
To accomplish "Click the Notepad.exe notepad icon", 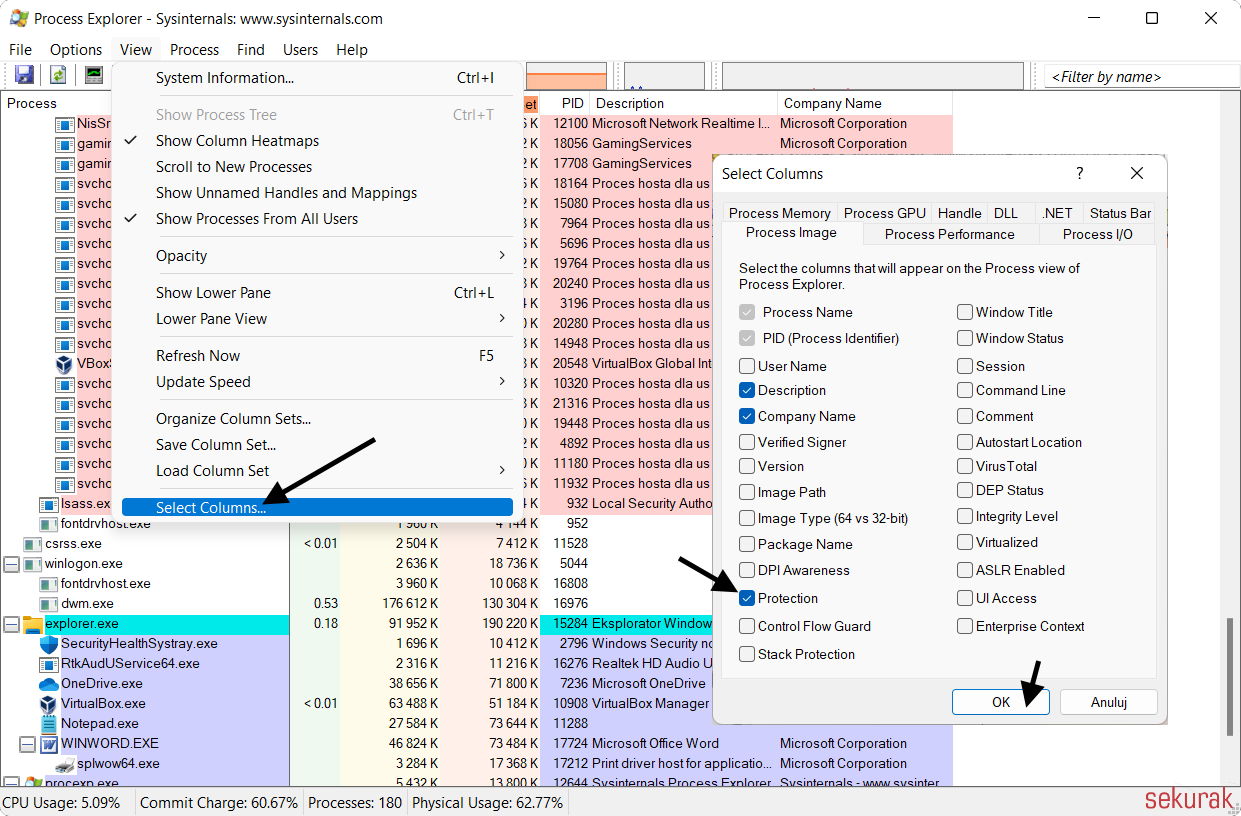I will tap(48, 724).
